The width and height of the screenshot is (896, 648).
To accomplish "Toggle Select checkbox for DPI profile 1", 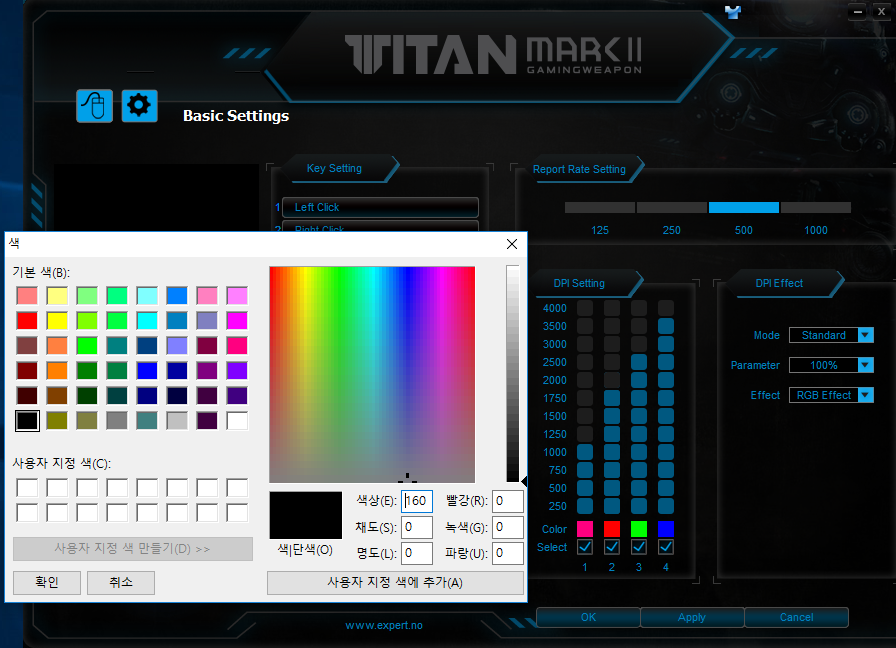I will click(585, 547).
